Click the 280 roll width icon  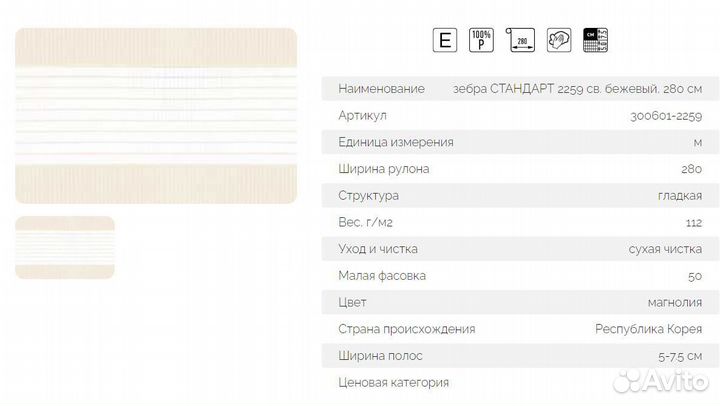click(x=520, y=40)
